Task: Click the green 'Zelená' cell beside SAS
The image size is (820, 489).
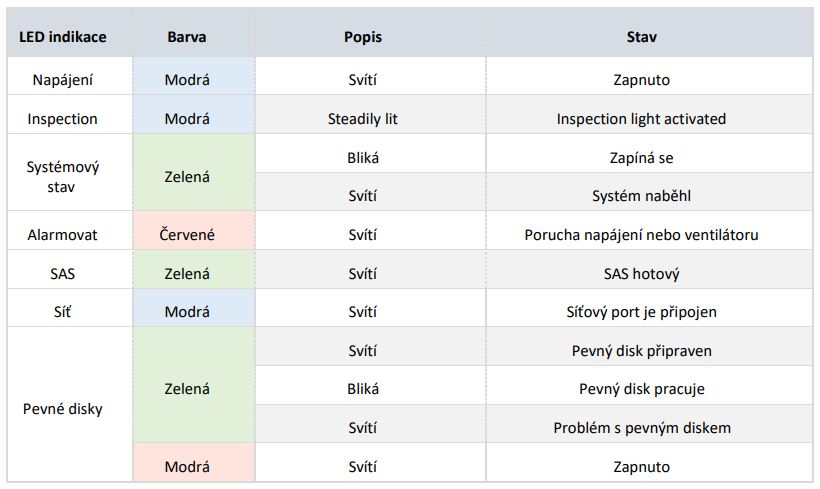Action: point(187,273)
